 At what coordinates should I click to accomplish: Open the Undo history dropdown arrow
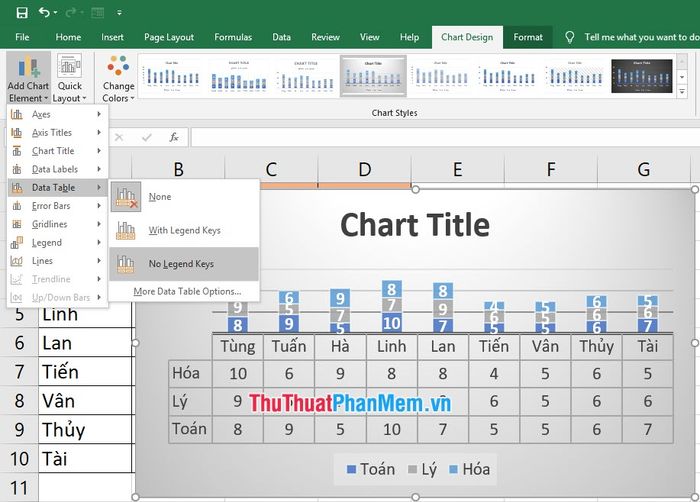pos(55,13)
